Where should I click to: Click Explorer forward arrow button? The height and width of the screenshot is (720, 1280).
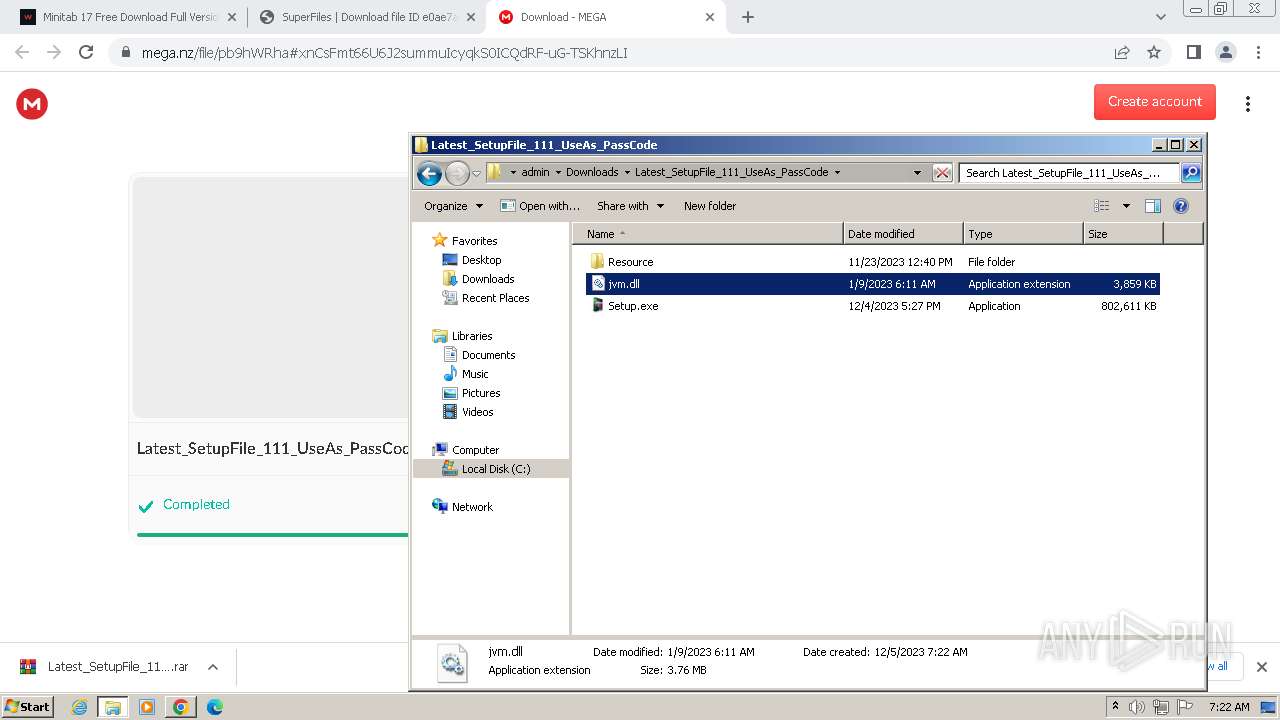tap(457, 173)
